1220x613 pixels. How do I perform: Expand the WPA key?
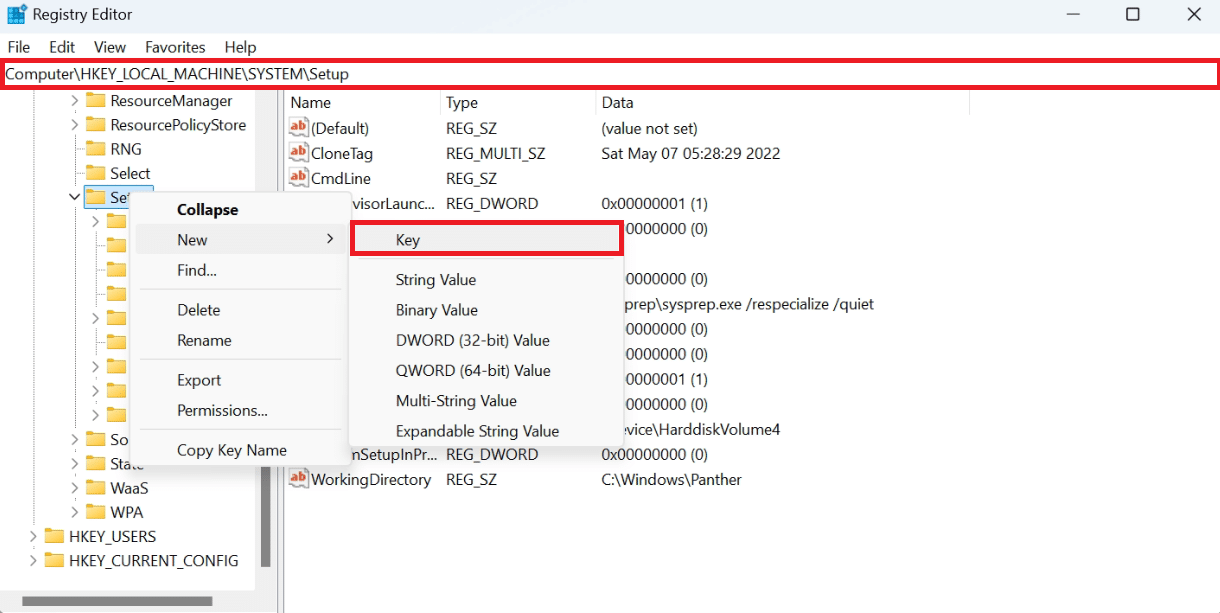[74, 512]
